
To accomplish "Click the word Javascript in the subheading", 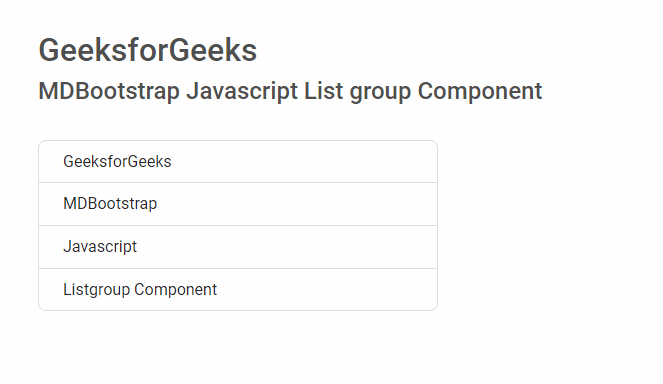I will pos(242,91).
